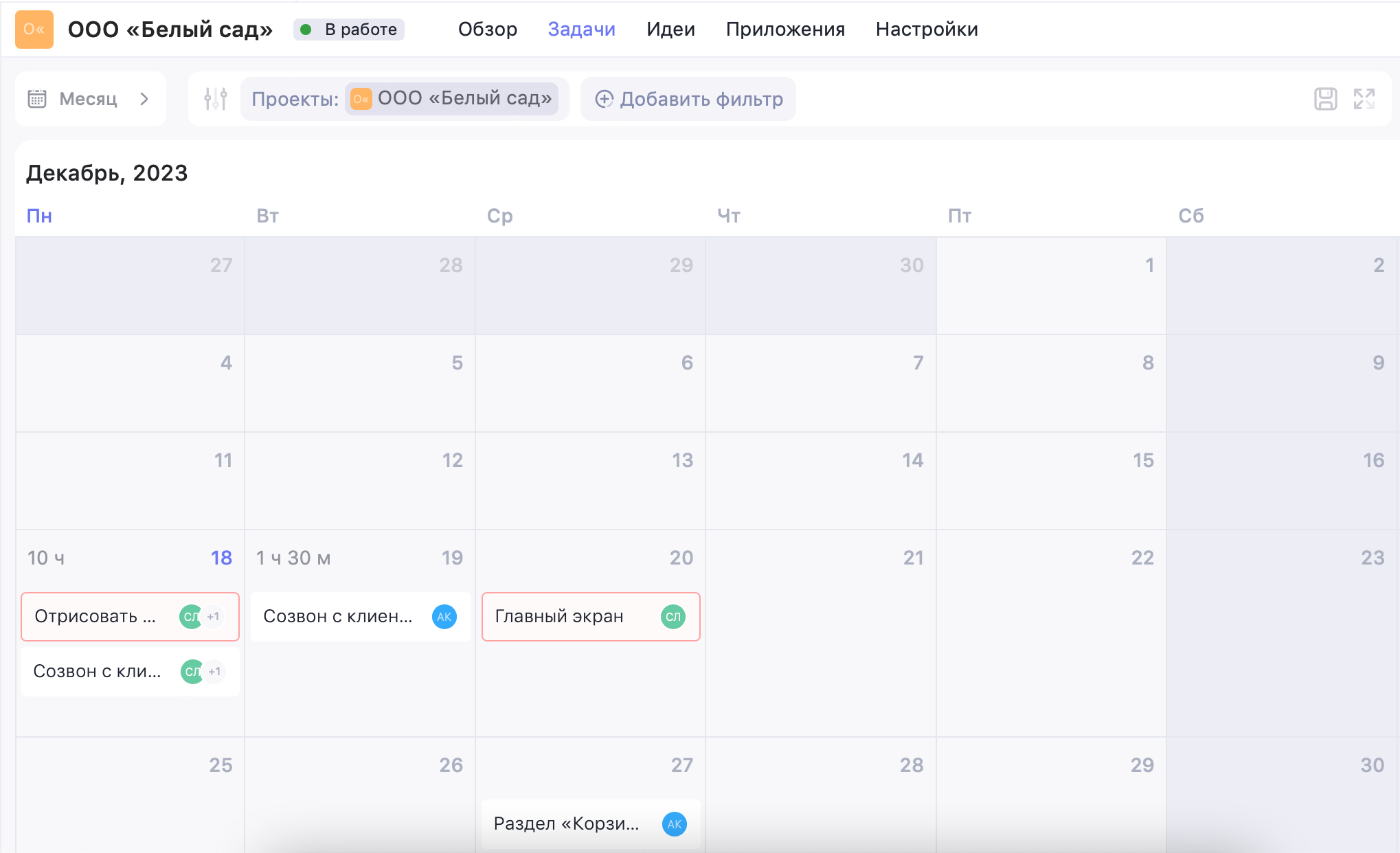Click the calendar icon beside Месяц
Screen dimensions: 1400x853
(x=37, y=99)
